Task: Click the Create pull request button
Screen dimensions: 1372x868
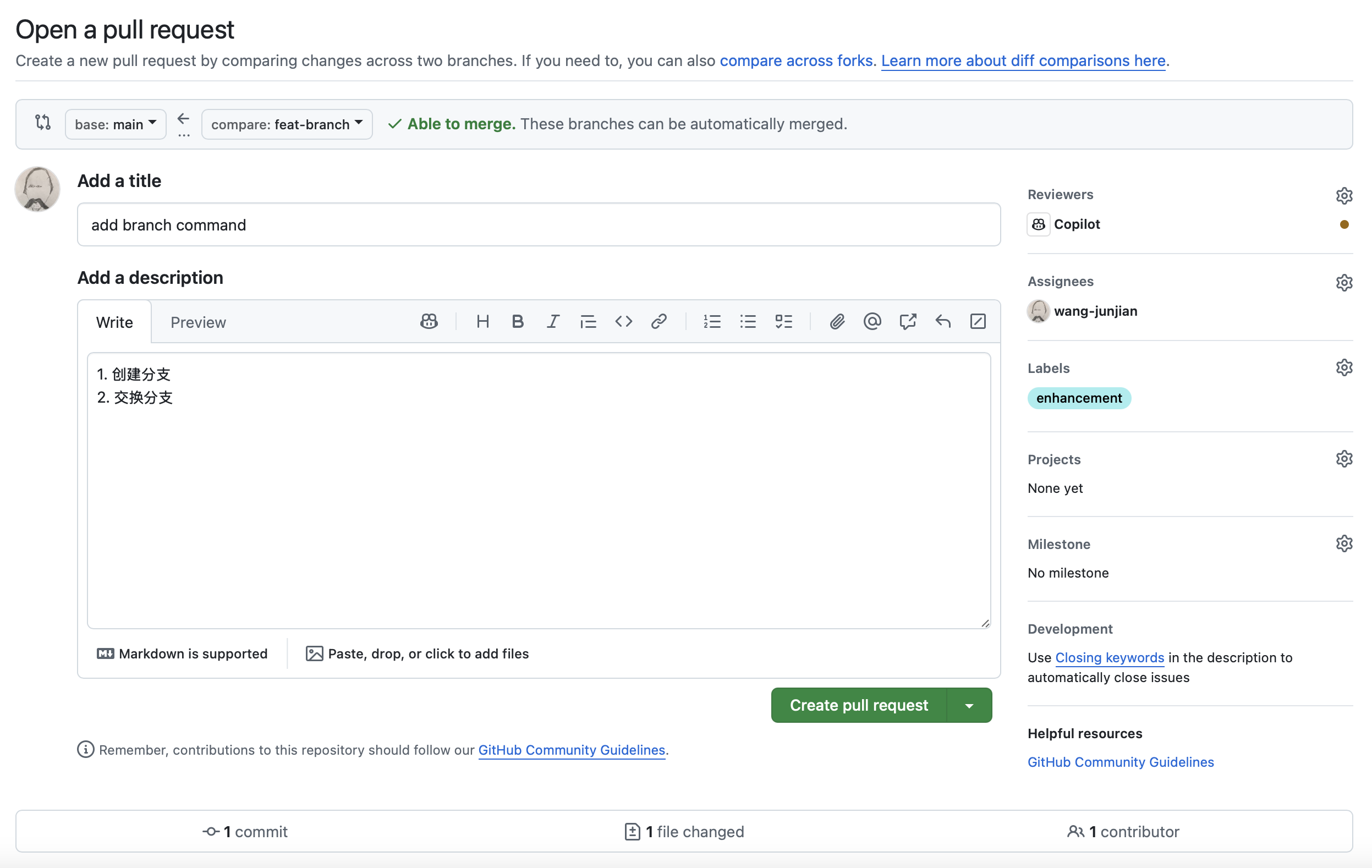Action: (x=859, y=705)
